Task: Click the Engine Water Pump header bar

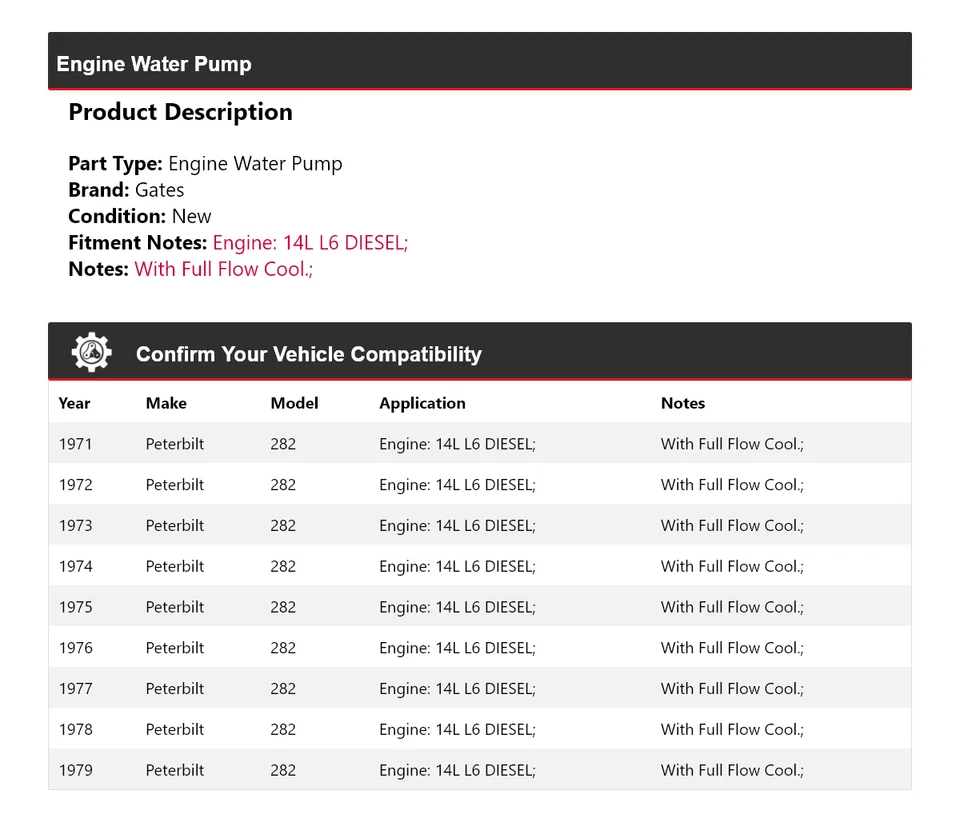Action: (479, 64)
